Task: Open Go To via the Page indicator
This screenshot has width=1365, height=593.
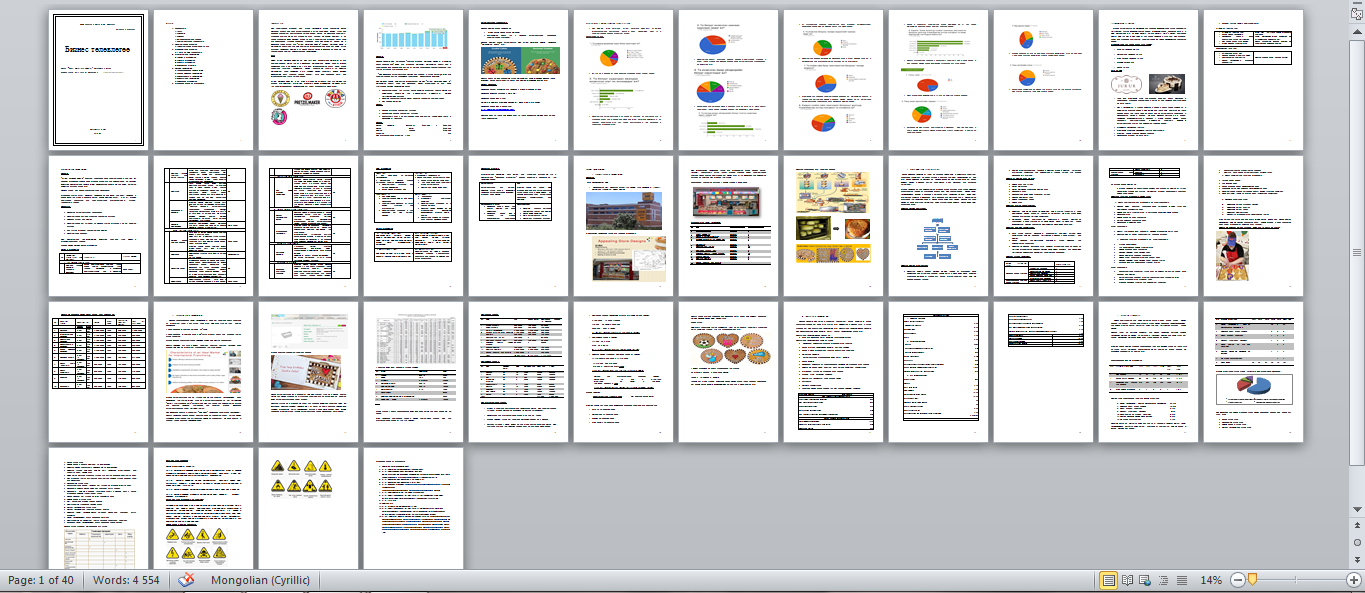Action: [x=40, y=580]
